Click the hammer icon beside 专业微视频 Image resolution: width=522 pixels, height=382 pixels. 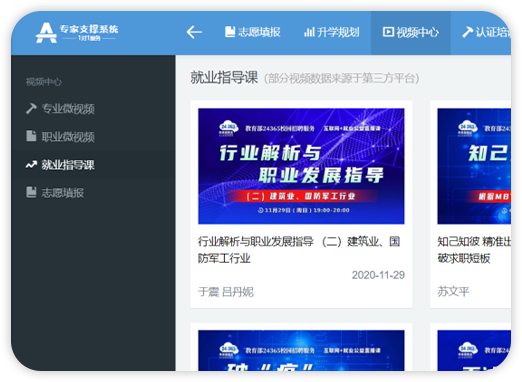click(x=31, y=108)
